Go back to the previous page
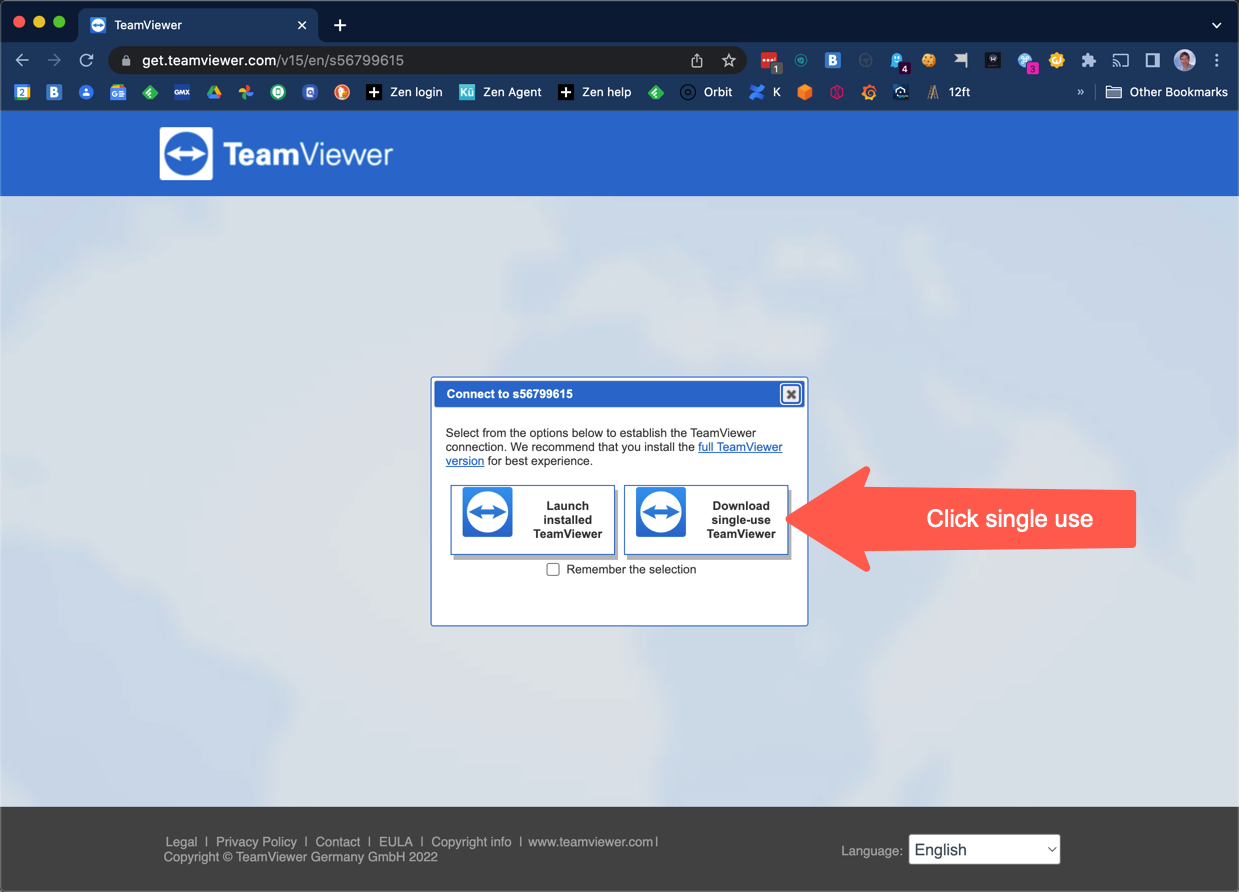Screen dimensions: 1239x892 (22, 60)
